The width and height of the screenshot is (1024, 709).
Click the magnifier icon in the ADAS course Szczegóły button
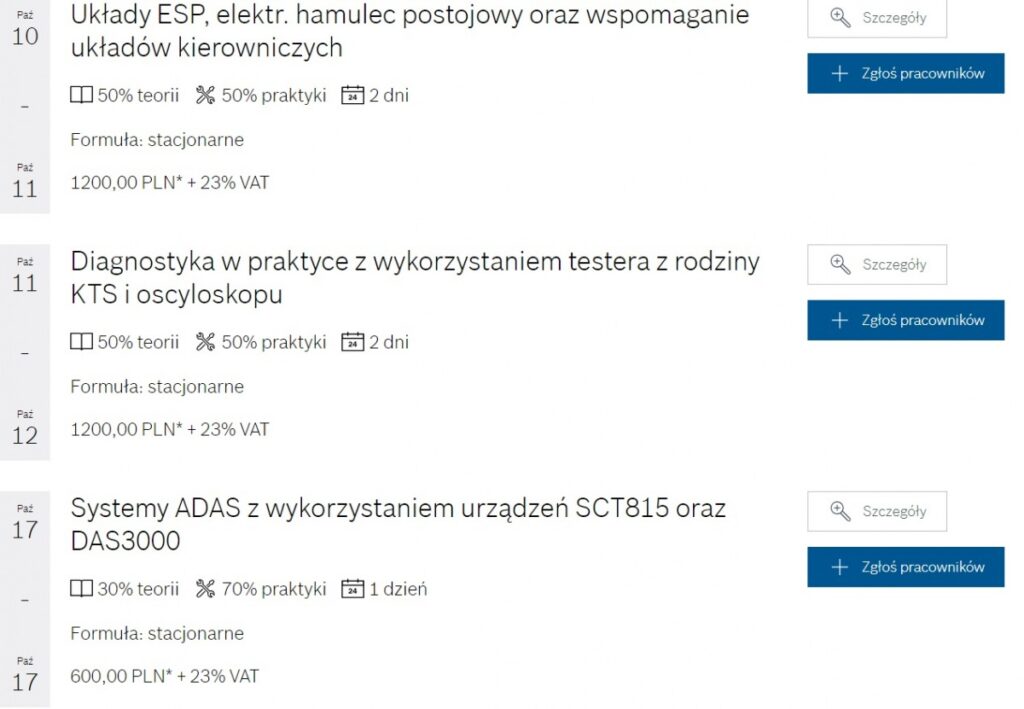(x=841, y=512)
